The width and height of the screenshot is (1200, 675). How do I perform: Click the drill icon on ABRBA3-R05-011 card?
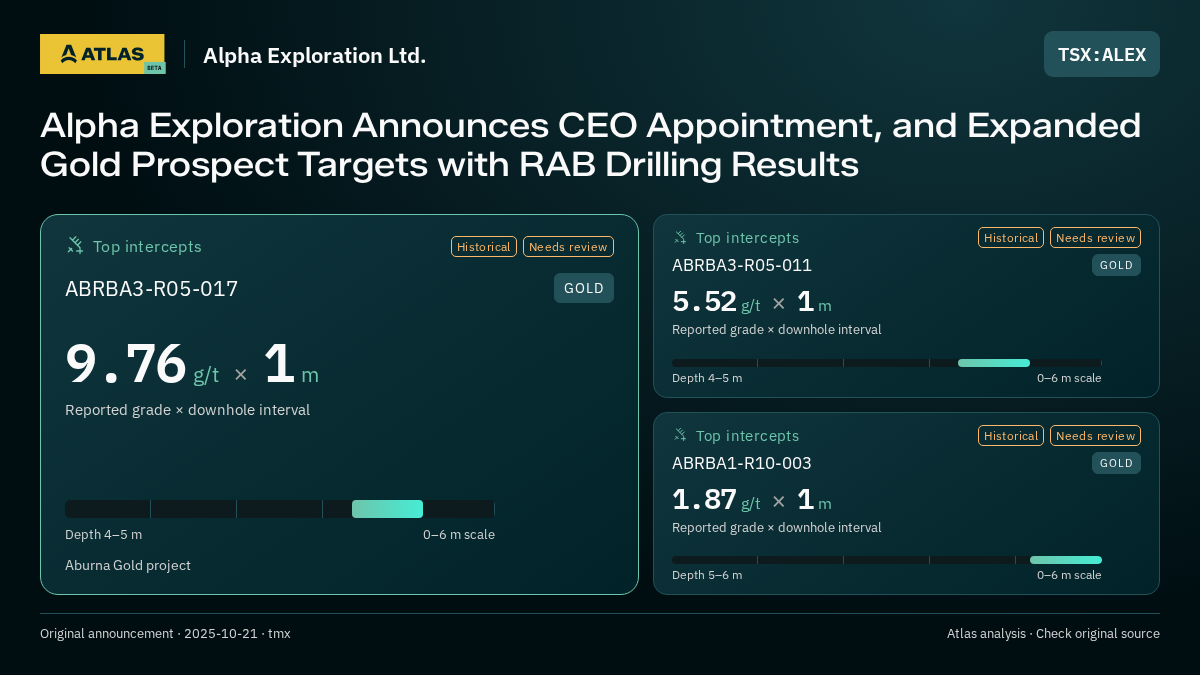(x=680, y=237)
